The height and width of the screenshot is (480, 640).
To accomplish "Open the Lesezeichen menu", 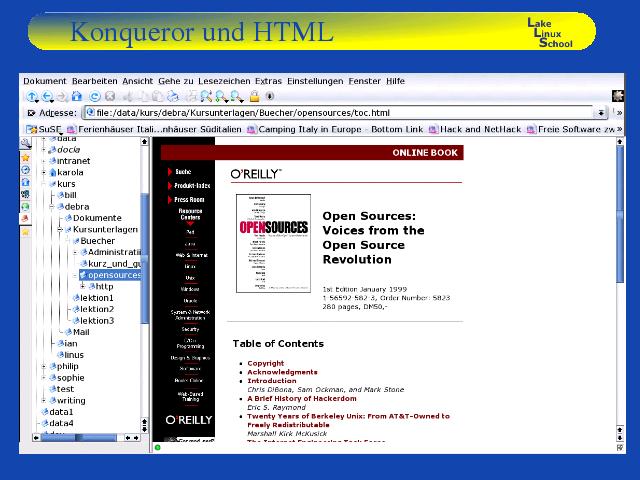I will pos(224,81).
